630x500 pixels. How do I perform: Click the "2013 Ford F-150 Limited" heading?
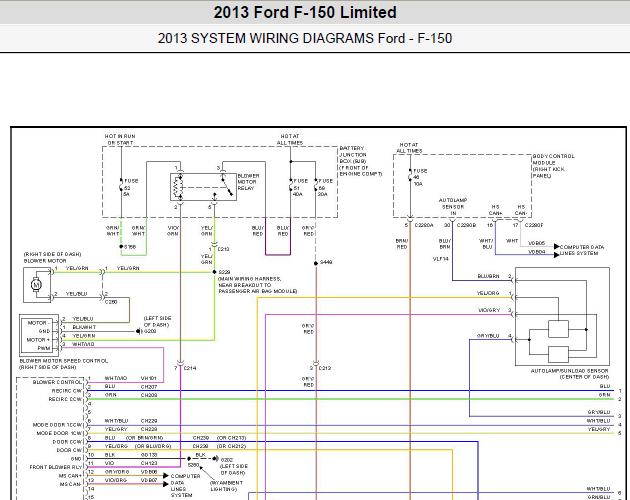(305, 12)
